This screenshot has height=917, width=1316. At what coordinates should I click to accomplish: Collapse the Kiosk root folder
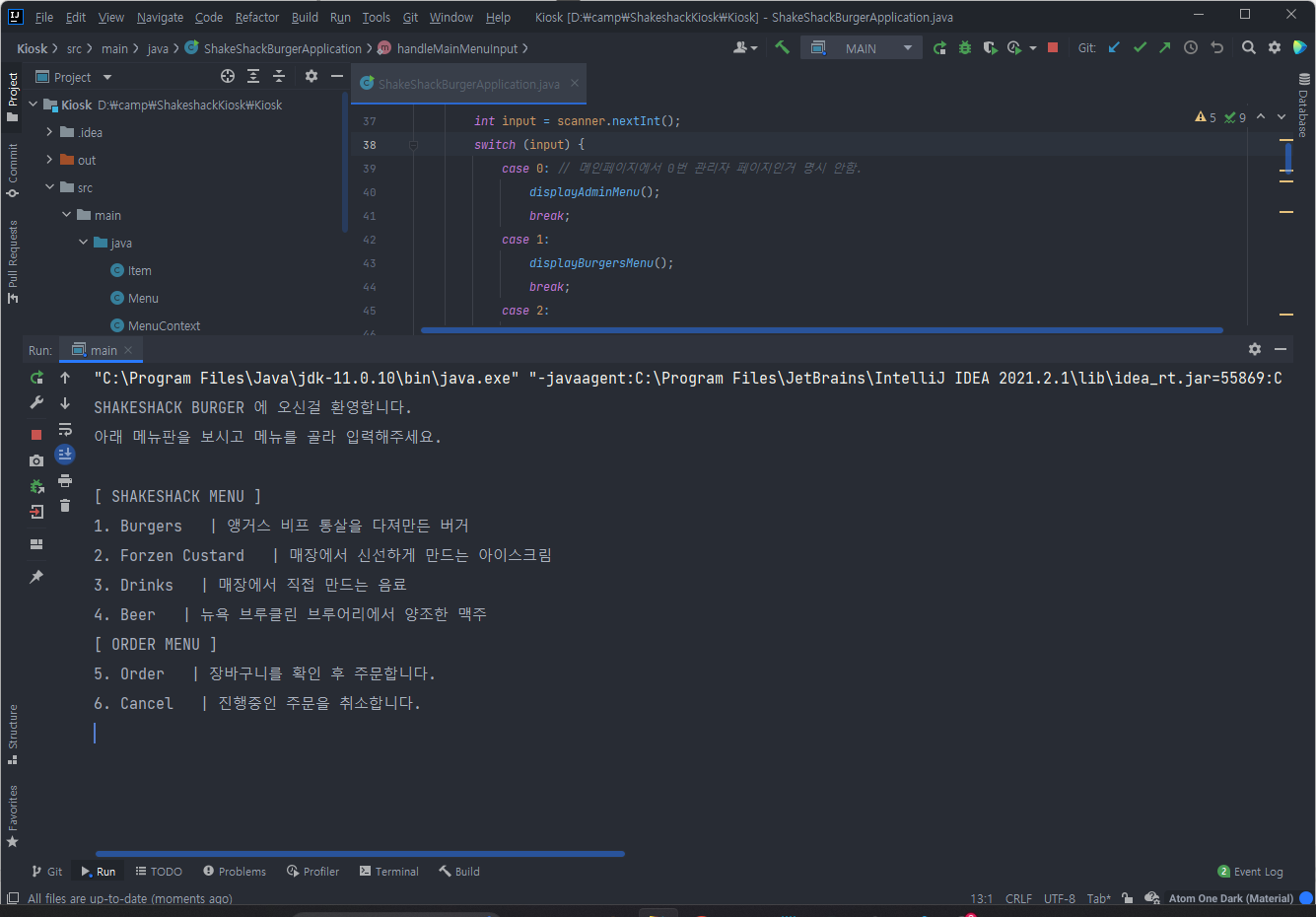point(33,105)
